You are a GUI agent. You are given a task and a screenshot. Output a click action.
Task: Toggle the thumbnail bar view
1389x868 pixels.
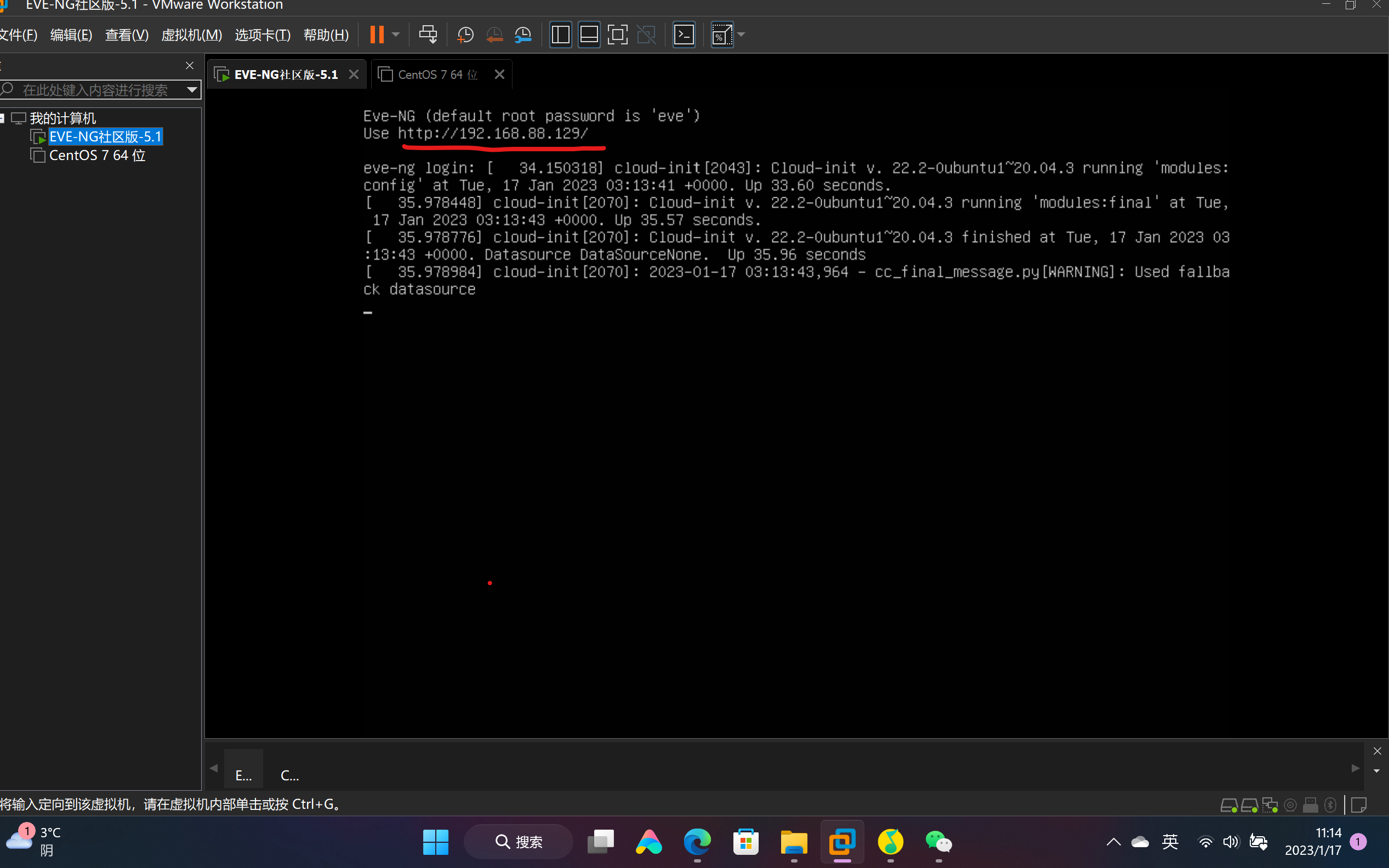point(589,35)
